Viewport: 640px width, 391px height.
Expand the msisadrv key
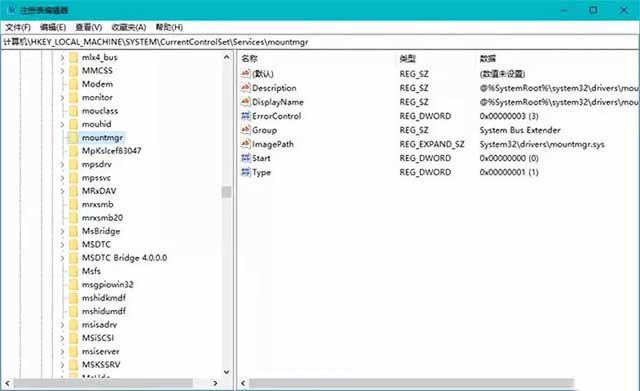click(62, 325)
